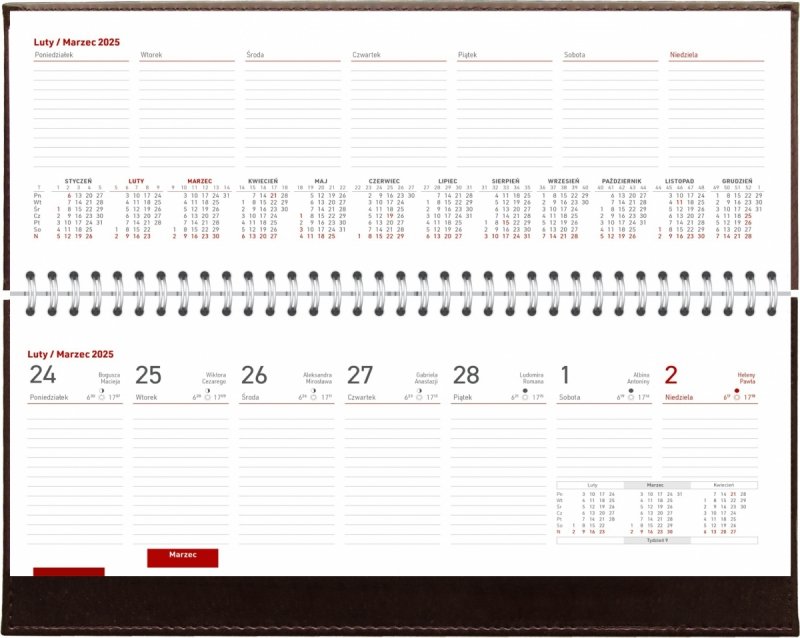Select the red Marzec index tab
This screenshot has height=638, width=800.
point(182,557)
